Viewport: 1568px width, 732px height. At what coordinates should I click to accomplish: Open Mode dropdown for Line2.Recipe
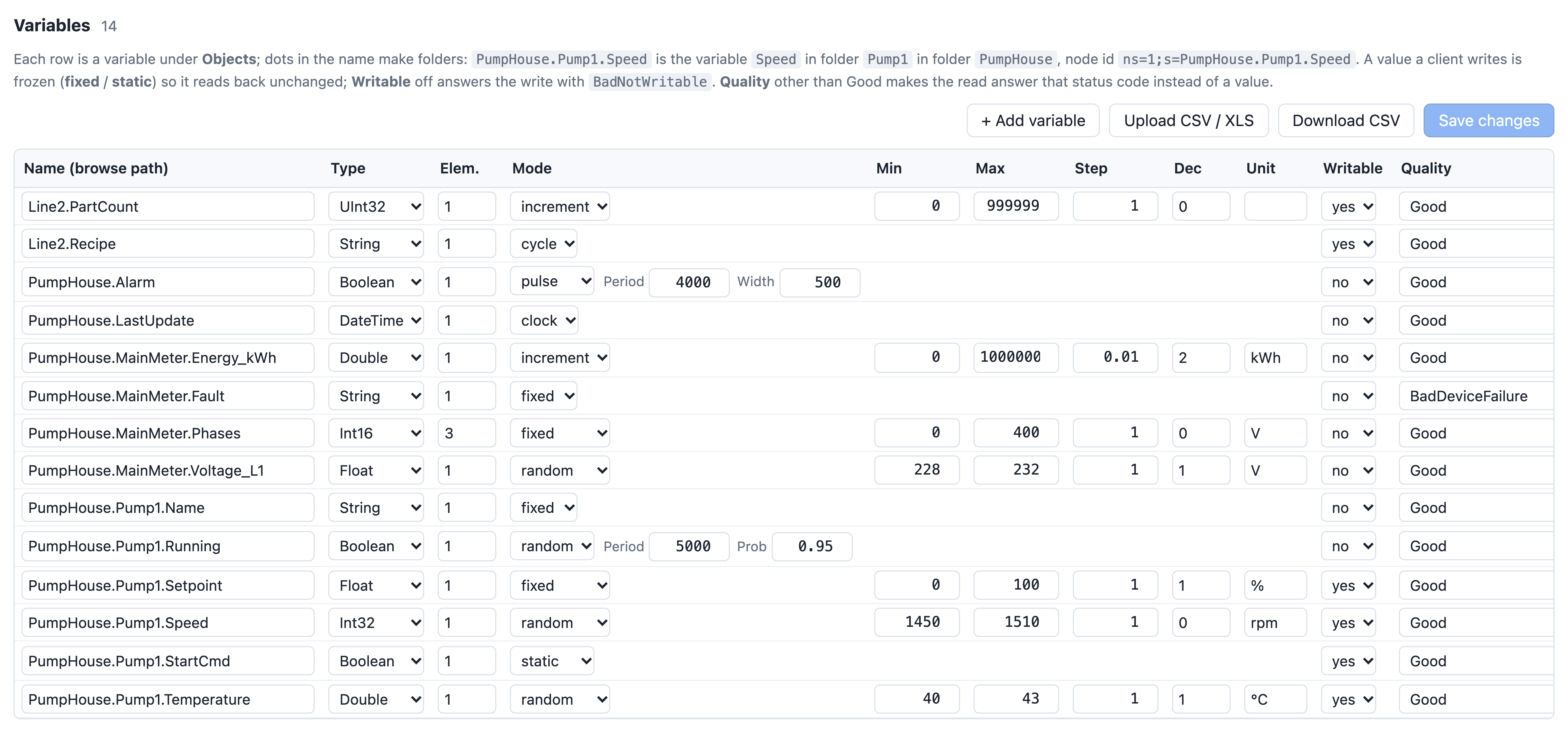[x=543, y=244]
